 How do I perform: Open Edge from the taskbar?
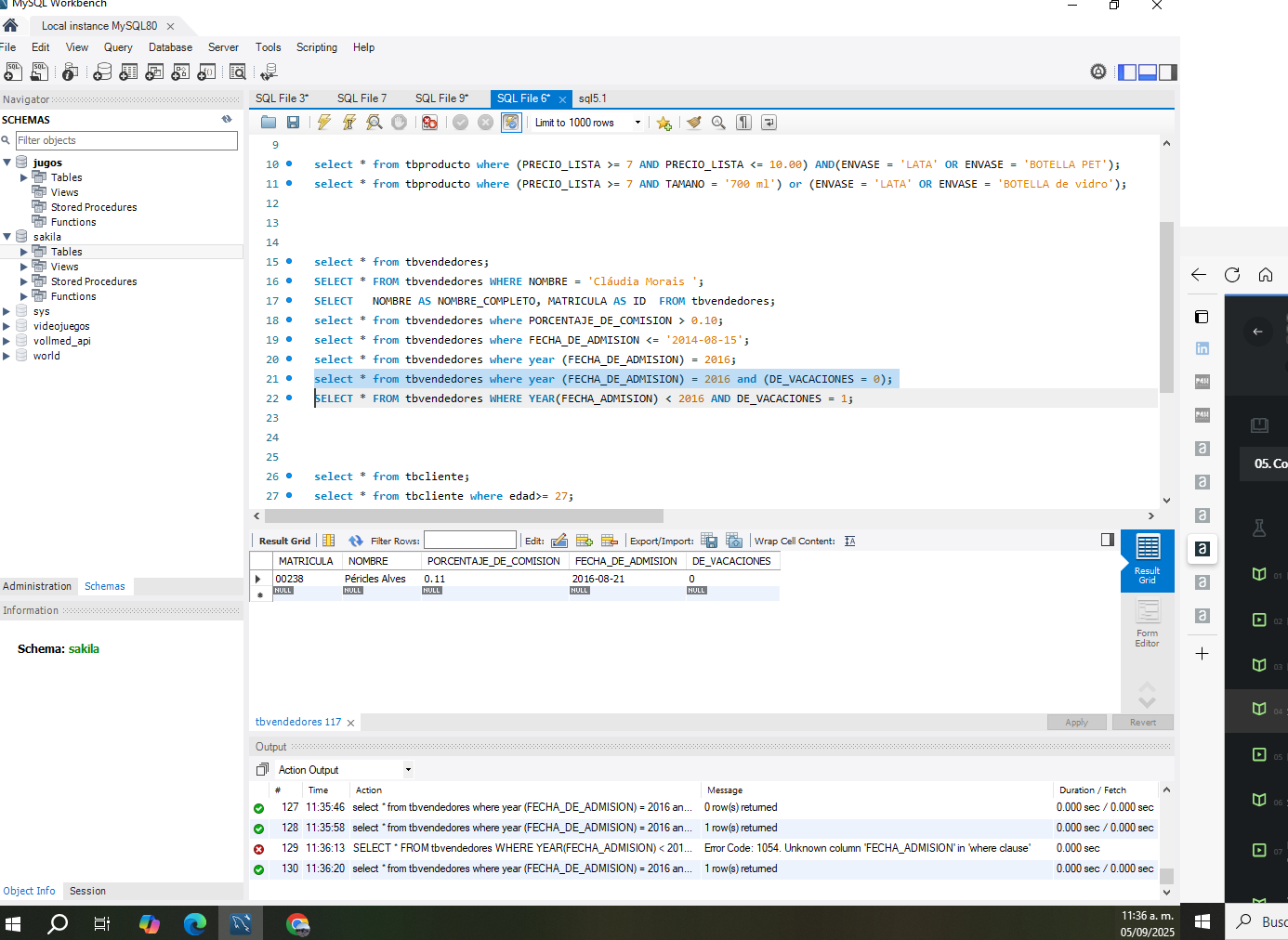tap(195, 923)
